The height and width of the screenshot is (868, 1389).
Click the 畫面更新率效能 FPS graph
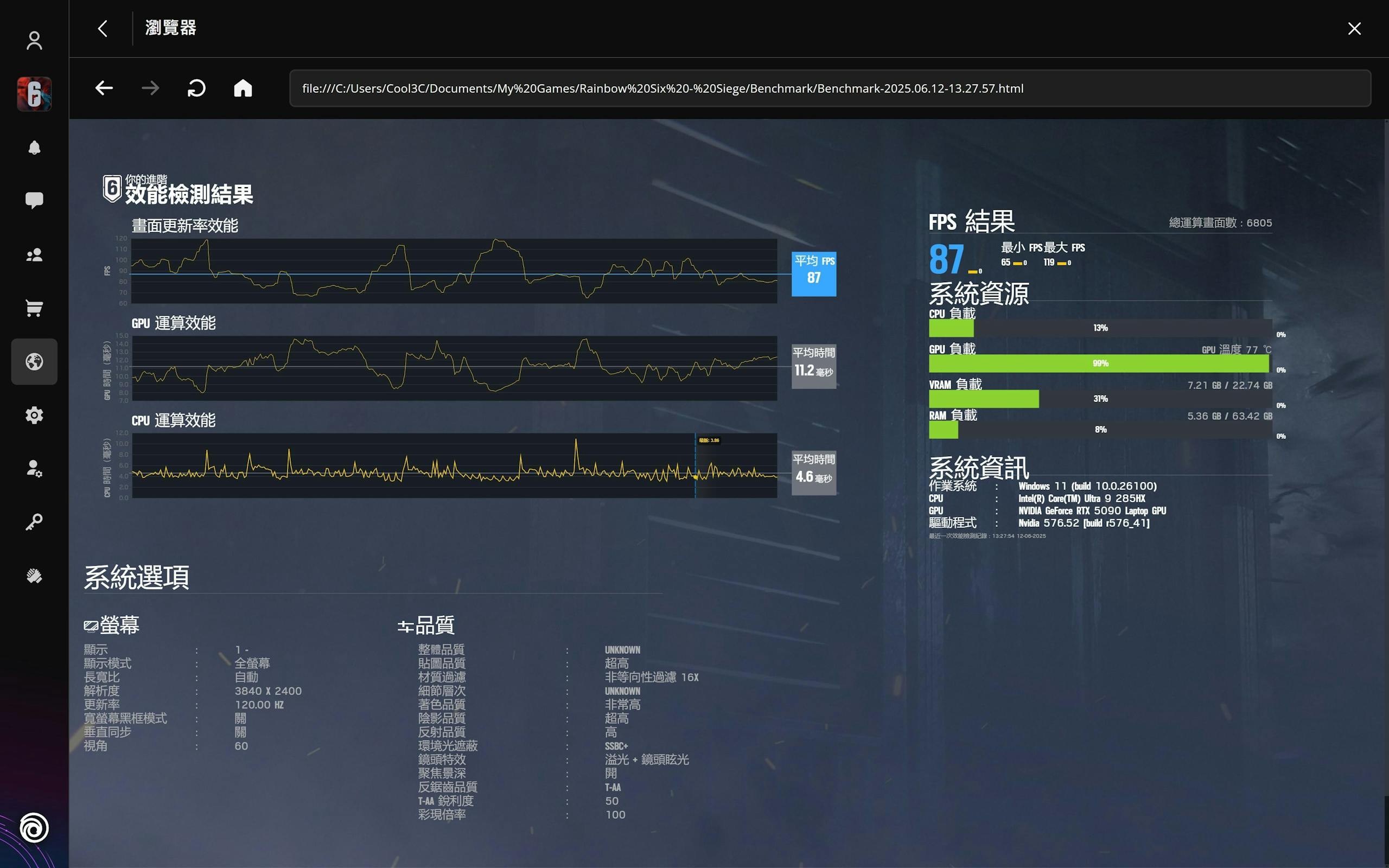(454, 271)
